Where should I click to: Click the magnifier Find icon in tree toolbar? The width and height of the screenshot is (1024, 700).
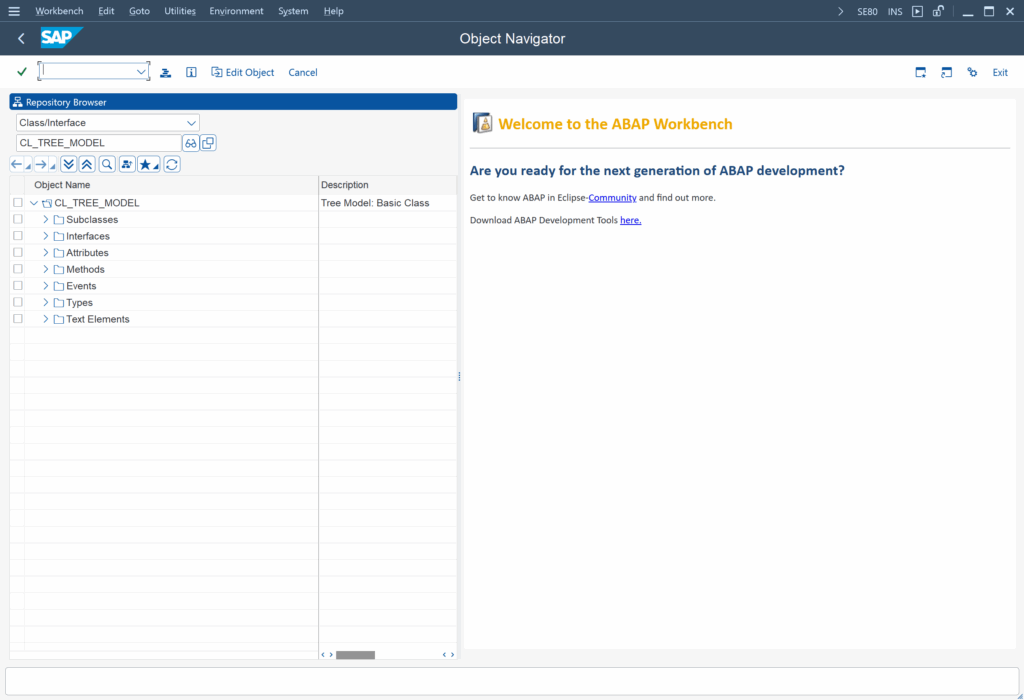coord(107,165)
